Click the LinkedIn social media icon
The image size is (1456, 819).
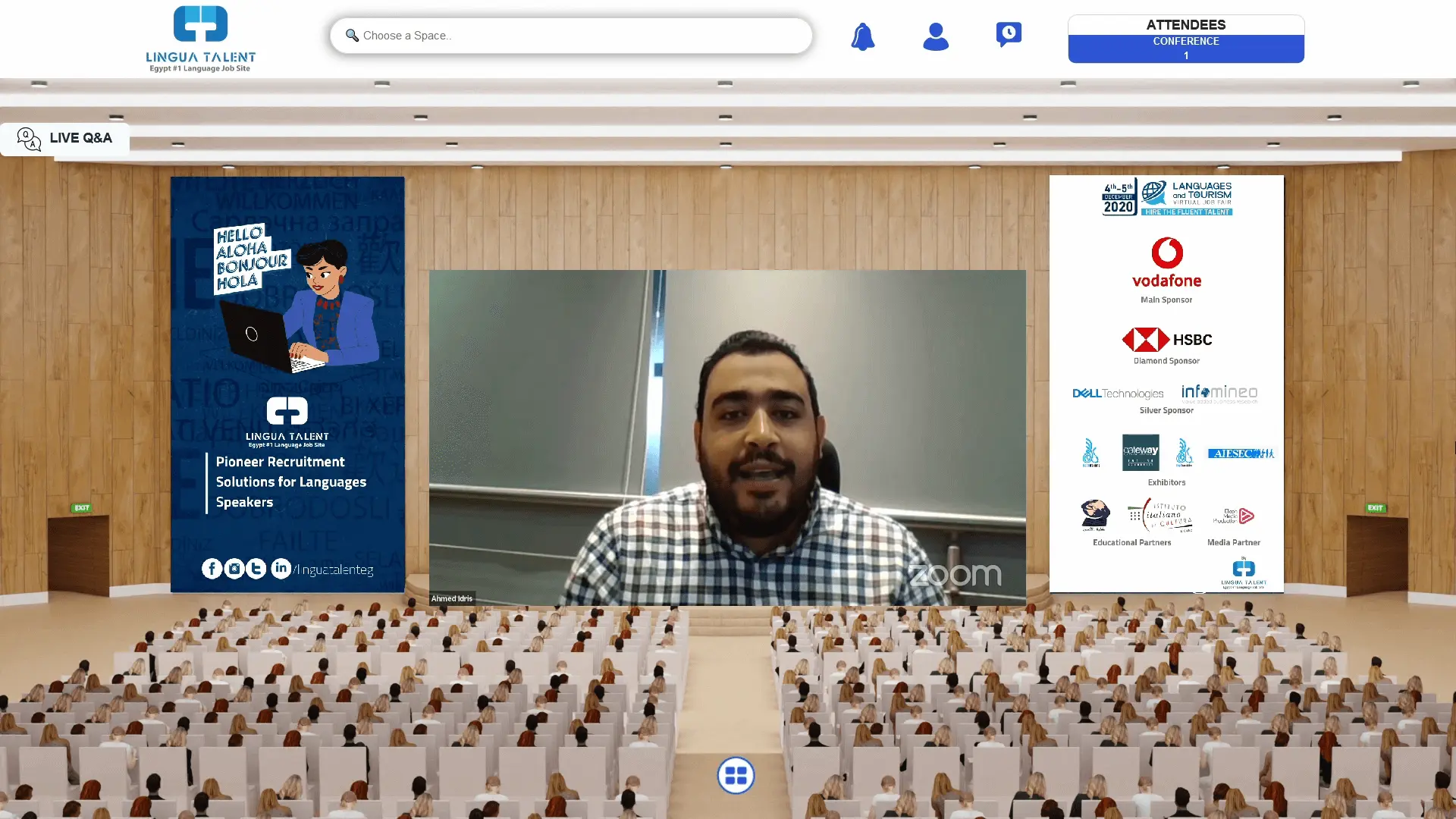[280, 568]
